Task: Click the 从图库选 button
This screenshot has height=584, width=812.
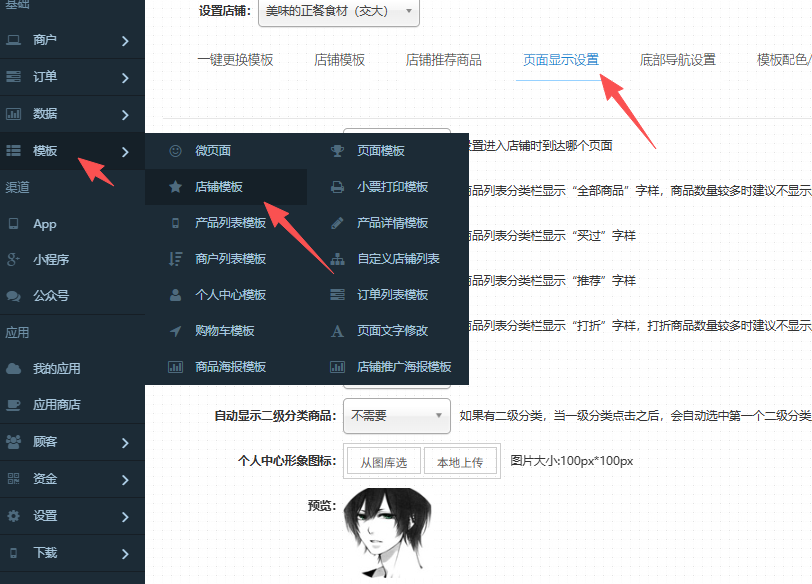Action: coord(384,462)
